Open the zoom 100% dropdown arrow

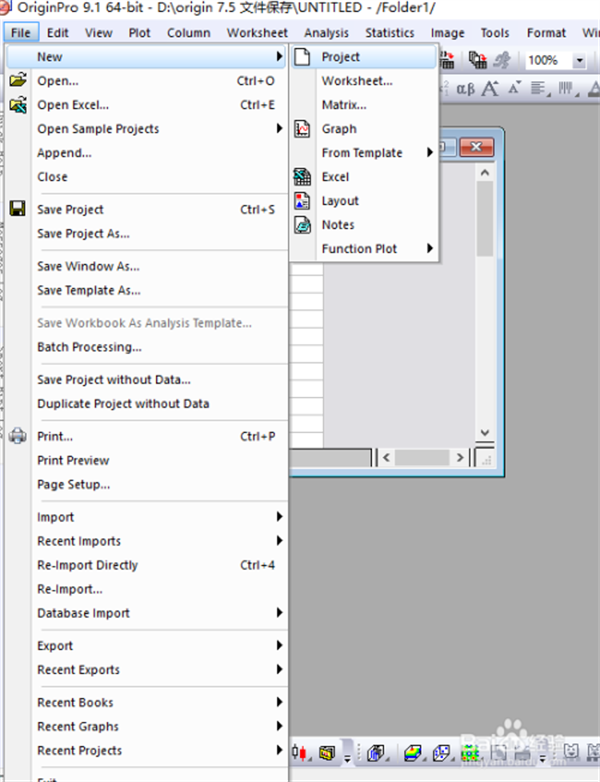pyautogui.click(x=579, y=61)
